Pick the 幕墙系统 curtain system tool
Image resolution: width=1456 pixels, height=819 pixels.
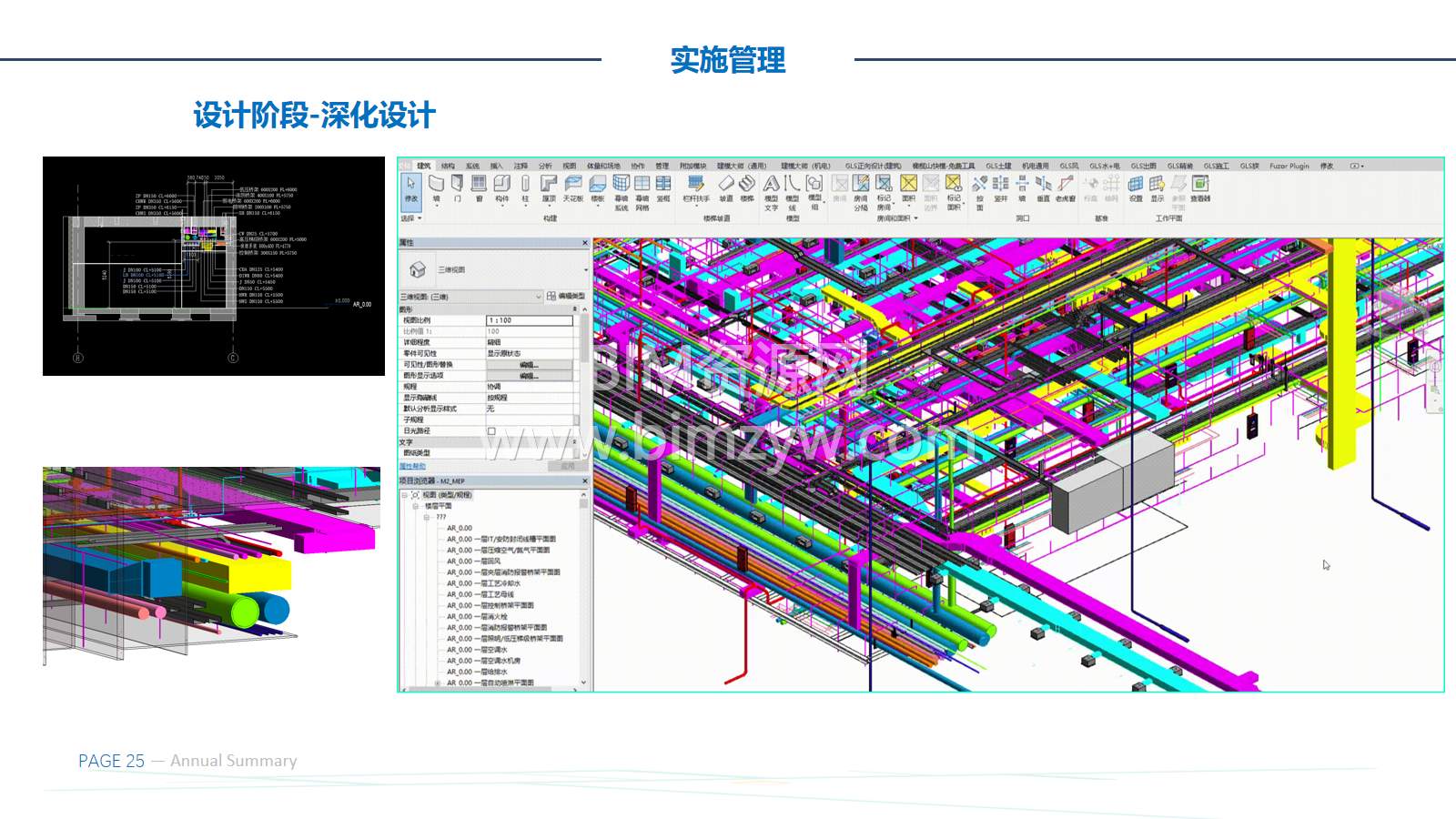(x=622, y=193)
